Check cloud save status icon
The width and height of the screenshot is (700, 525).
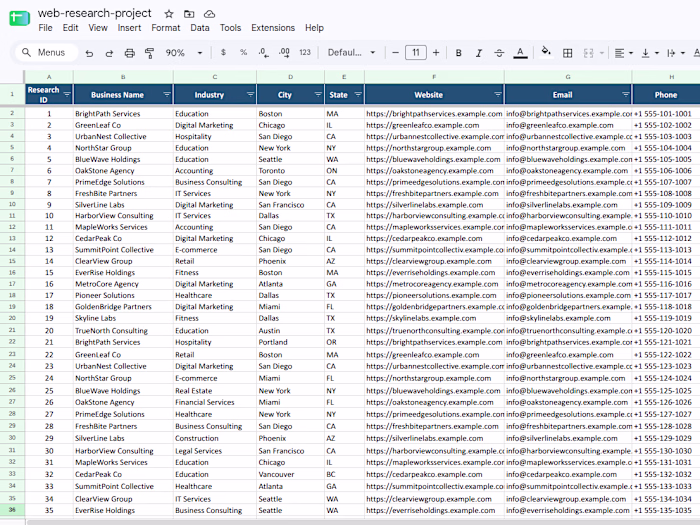[209, 14]
